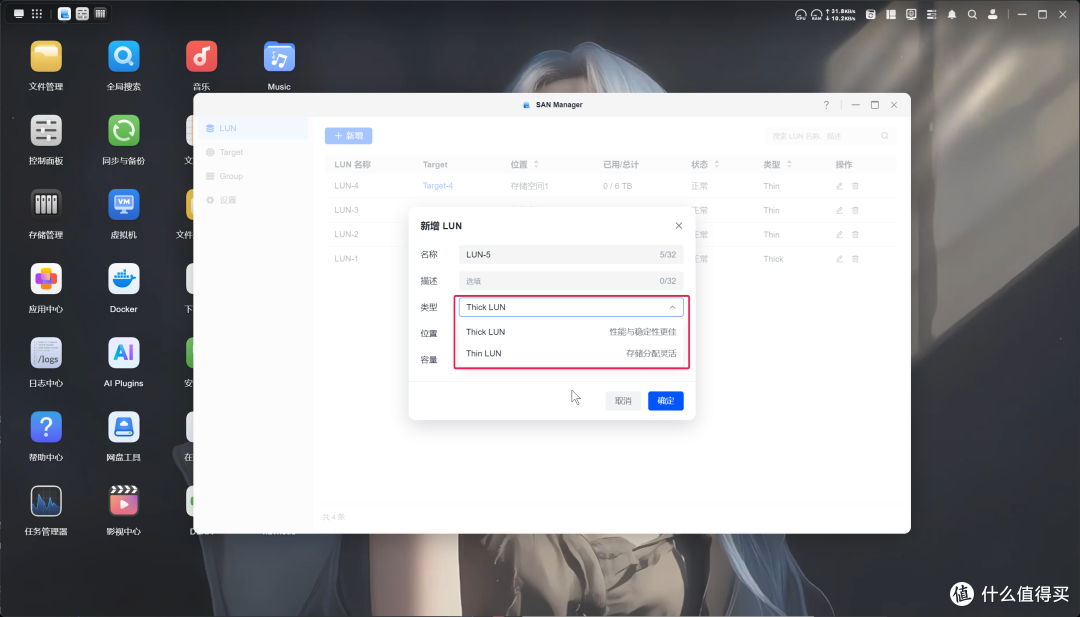
Task: Open the 音乐 desktop icon
Action: click(201, 57)
